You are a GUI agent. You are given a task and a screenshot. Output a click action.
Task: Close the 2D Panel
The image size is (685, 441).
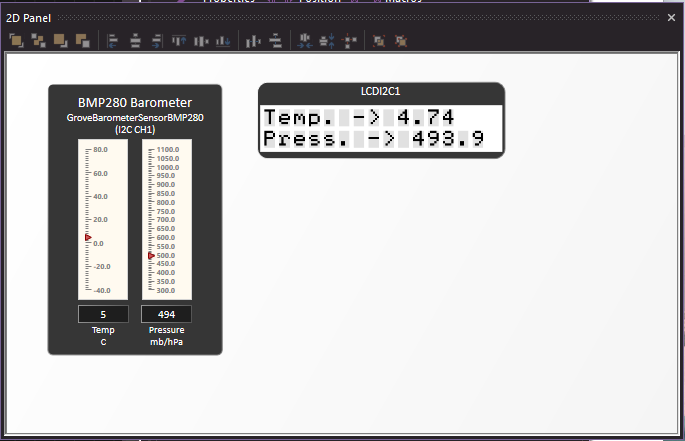tap(672, 17)
